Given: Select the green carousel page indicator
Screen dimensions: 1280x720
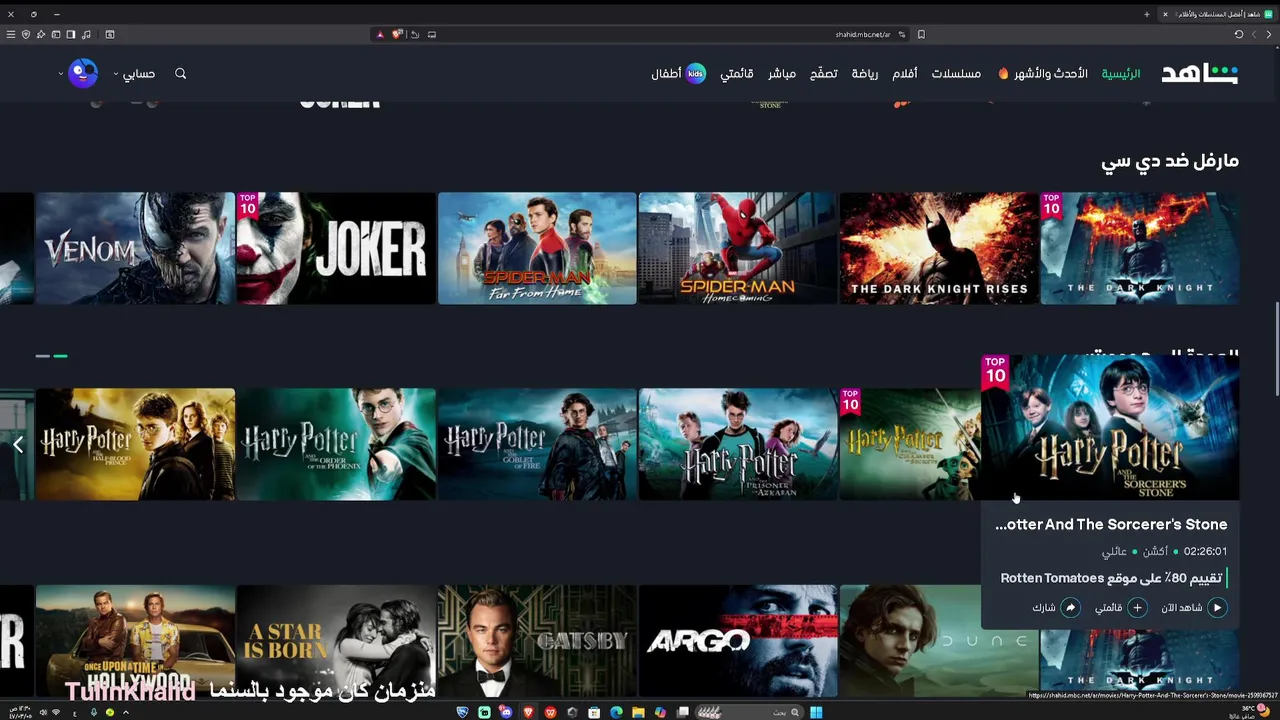Looking at the screenshot, I should [x=60, y=355].
